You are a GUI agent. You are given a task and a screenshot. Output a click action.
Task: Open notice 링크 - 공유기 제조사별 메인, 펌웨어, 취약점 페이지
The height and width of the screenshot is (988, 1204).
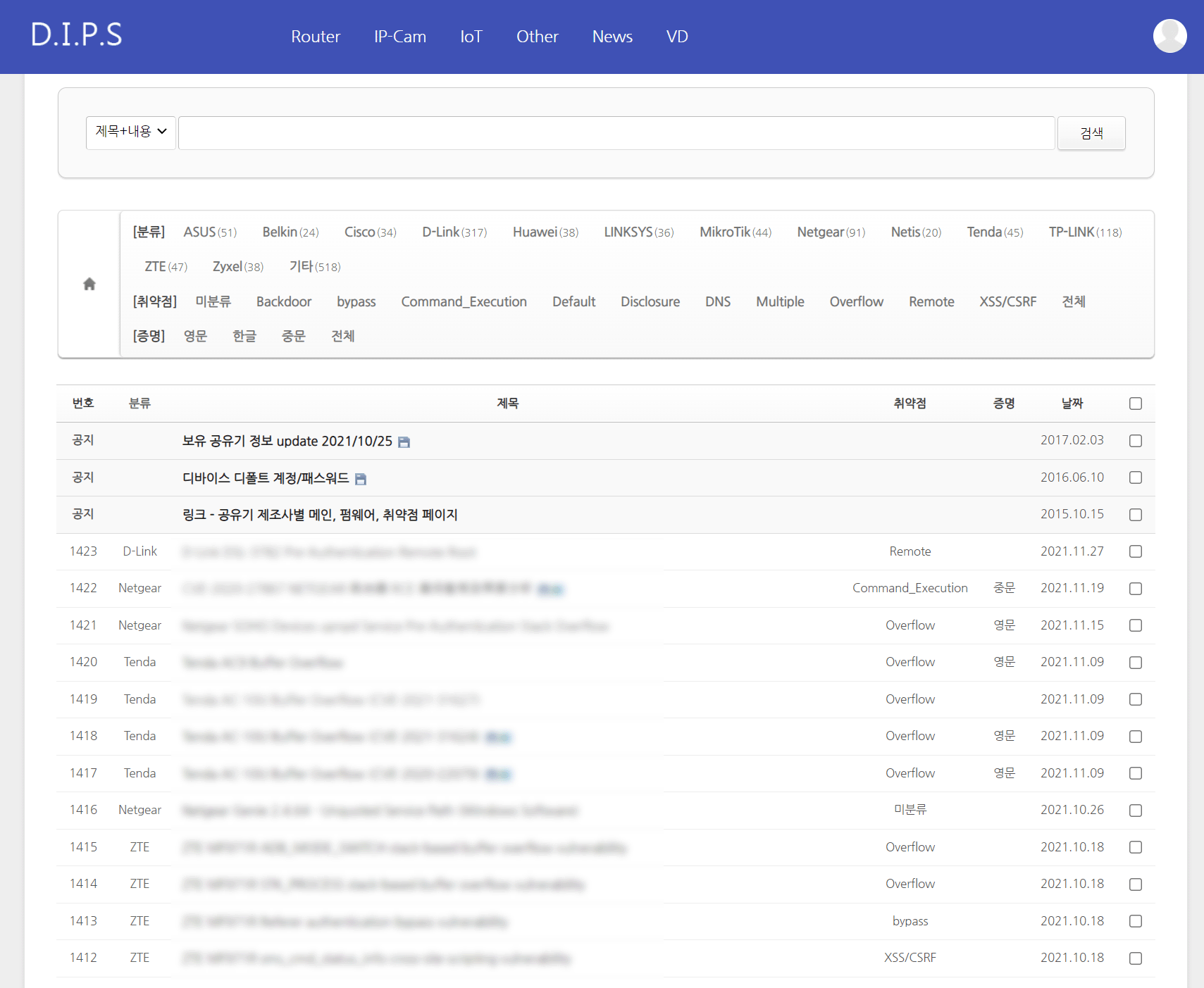[320, 515]
